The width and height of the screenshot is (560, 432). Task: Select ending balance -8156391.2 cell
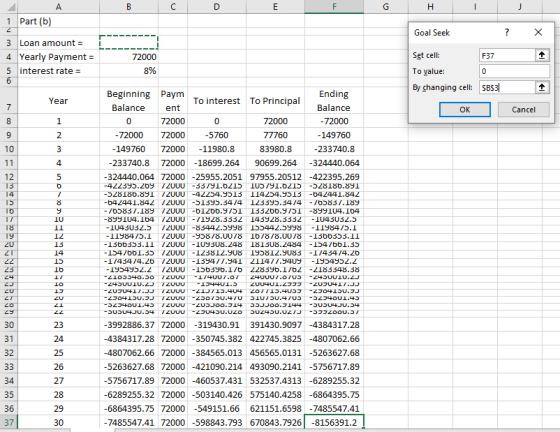(x=334, y=422)
